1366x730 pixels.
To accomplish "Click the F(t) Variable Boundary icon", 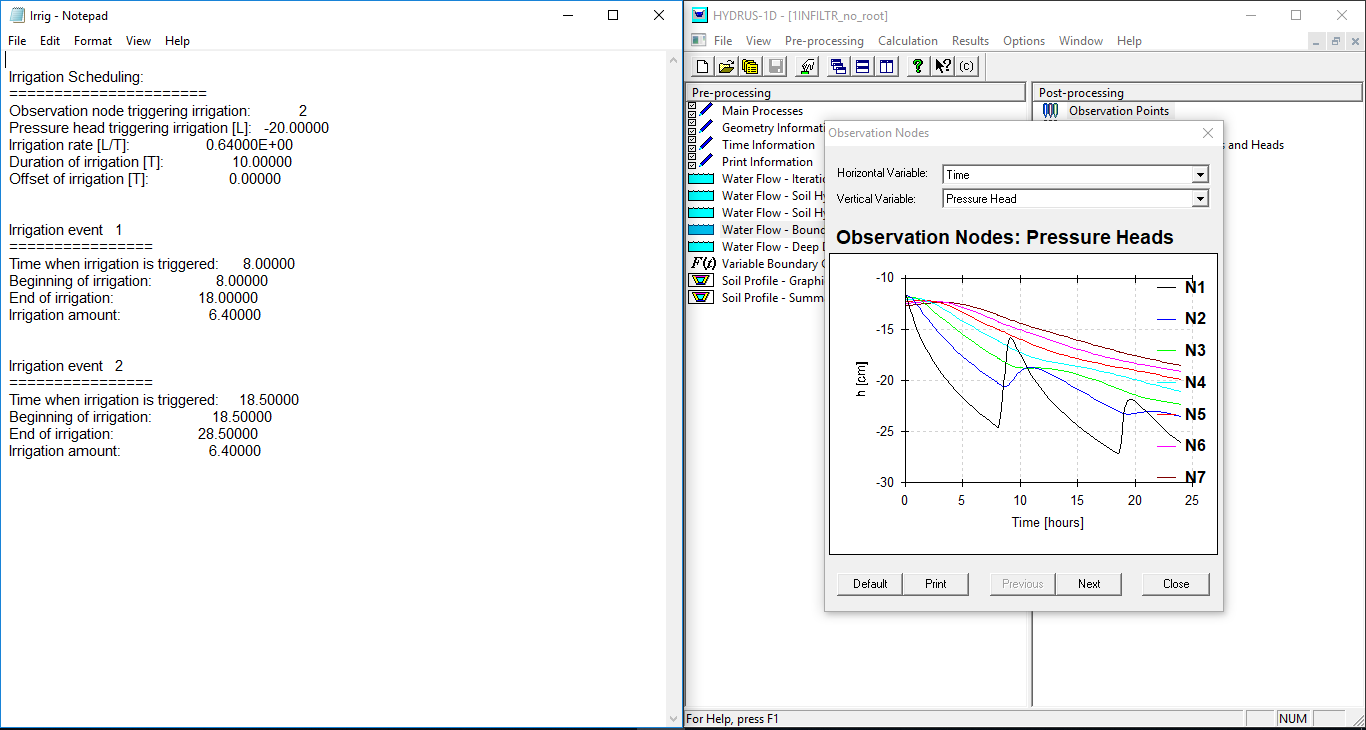I will coord(703,263).
